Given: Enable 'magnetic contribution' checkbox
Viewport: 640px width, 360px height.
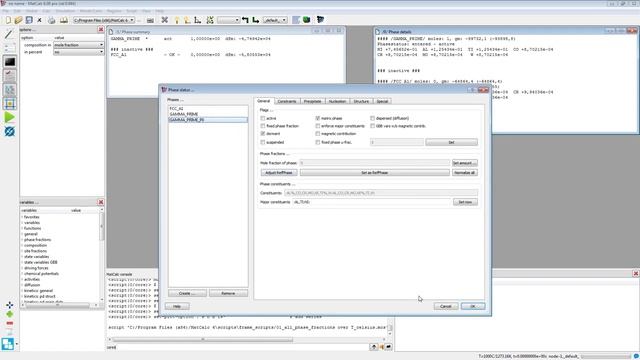Looking at the screenshot, I should tap(318, 134).
